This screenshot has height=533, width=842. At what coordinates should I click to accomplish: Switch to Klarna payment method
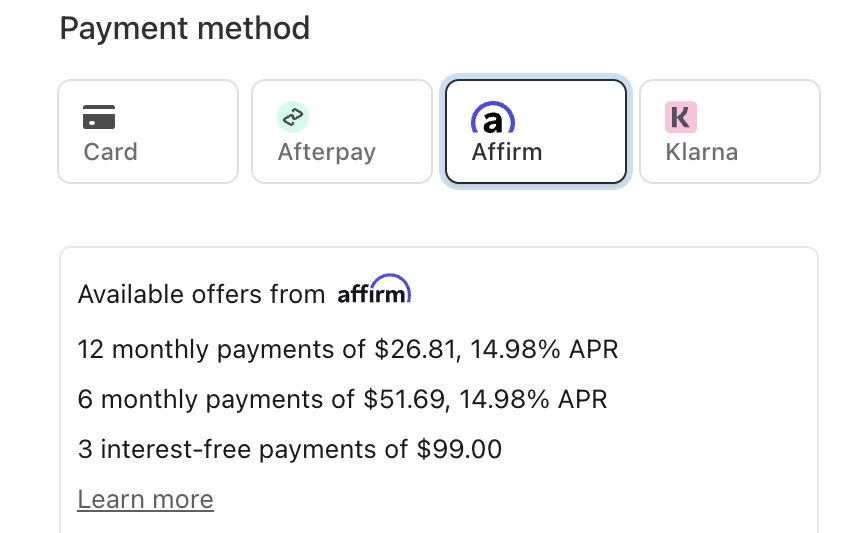point(729,132)
